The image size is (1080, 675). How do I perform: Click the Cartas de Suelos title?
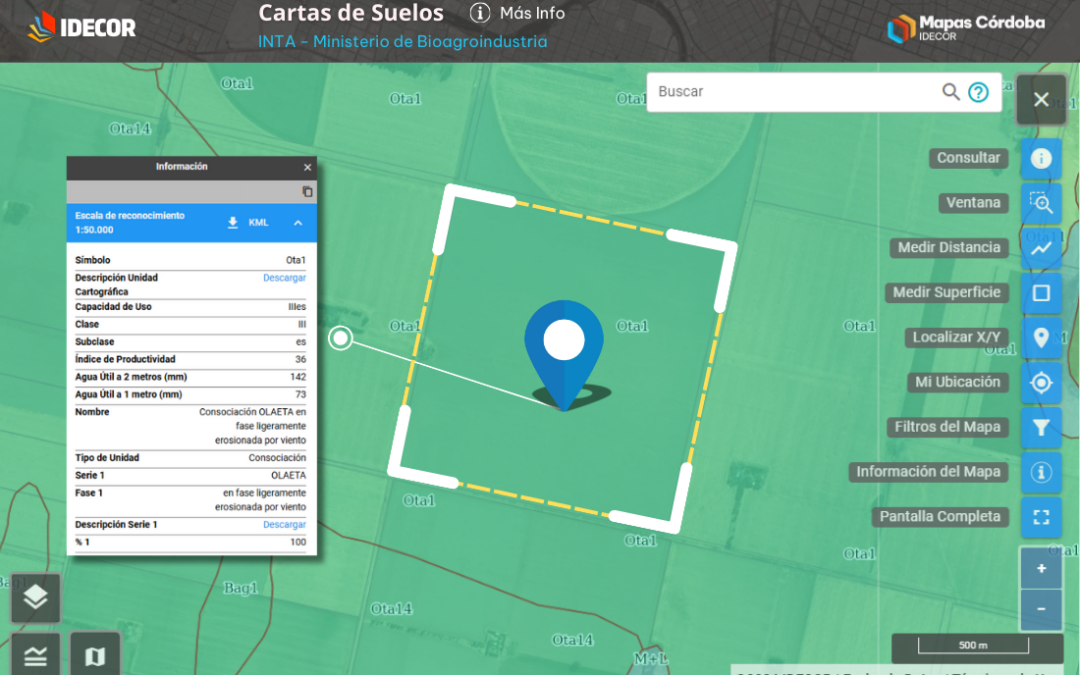tap(351, 13)
